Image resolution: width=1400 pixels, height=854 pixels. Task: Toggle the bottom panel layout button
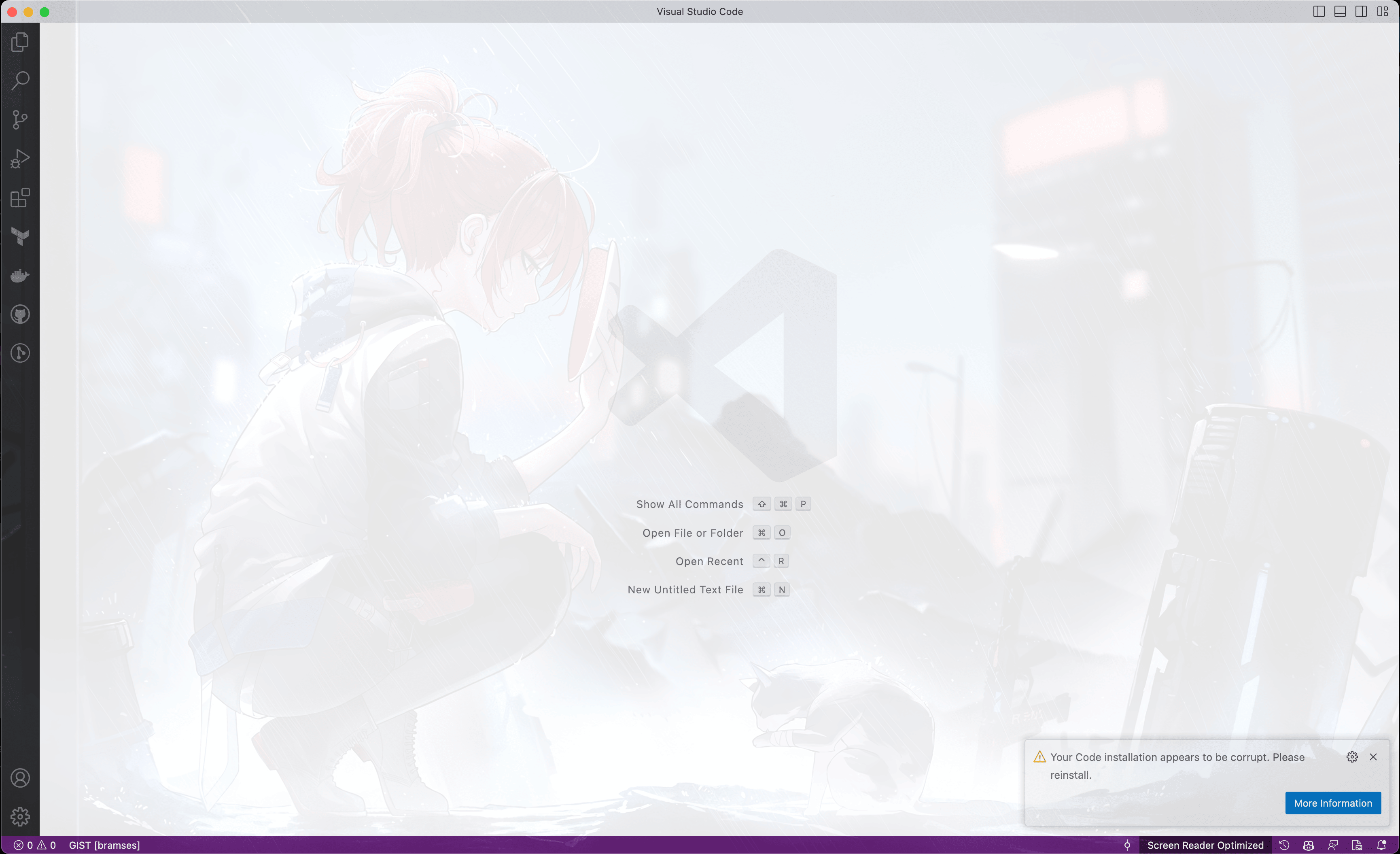pyautogui.click(x=1340, y=11)
